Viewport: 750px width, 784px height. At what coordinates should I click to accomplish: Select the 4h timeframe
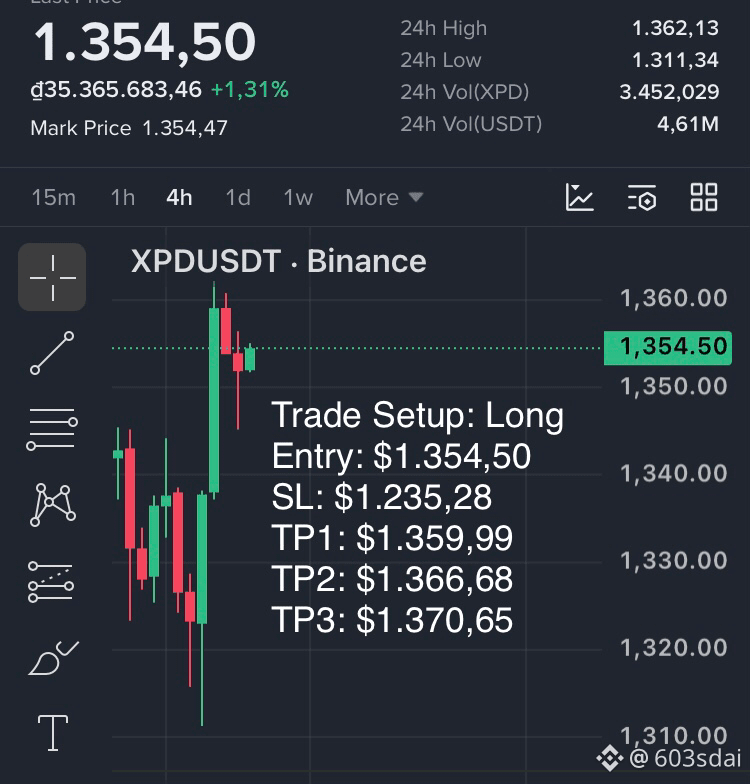[180, 198]
